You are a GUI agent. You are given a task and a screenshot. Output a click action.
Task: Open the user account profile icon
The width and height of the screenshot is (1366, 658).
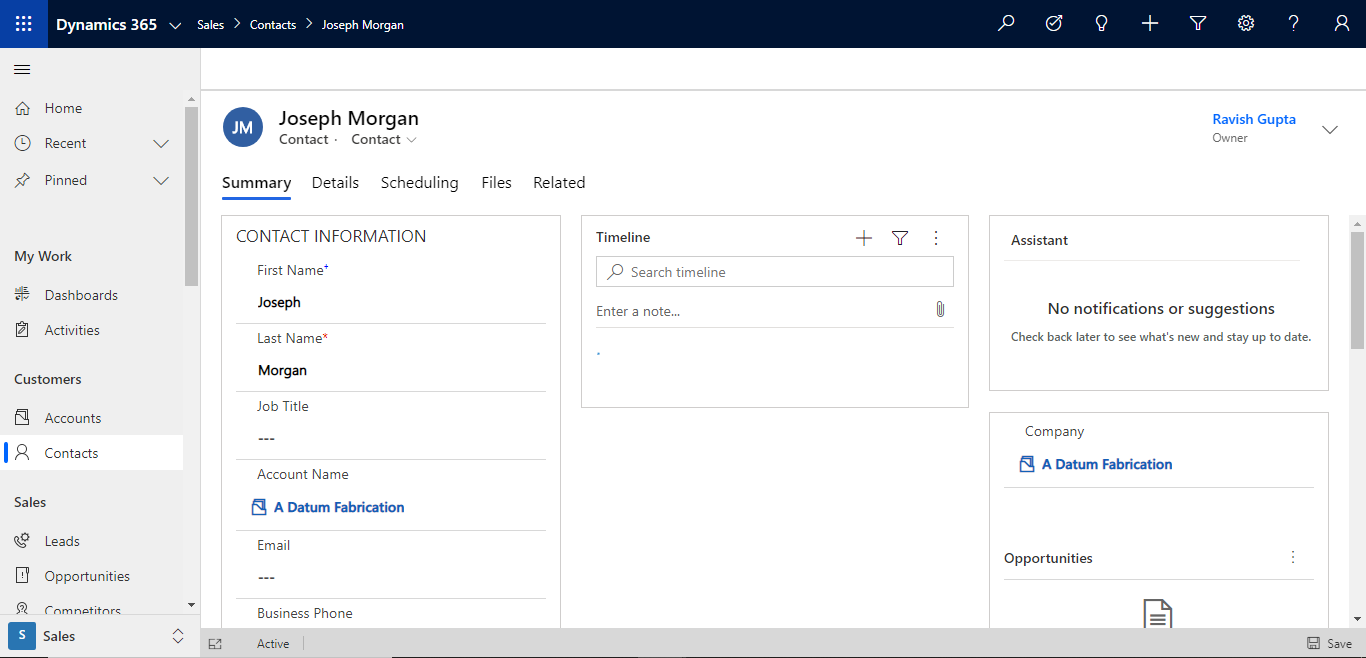(1342, 24)
